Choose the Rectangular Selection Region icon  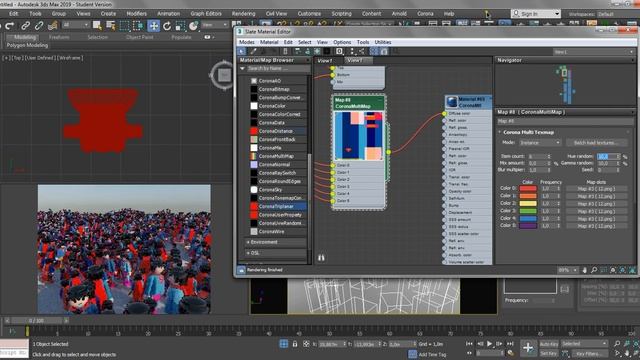coord(124,26)
